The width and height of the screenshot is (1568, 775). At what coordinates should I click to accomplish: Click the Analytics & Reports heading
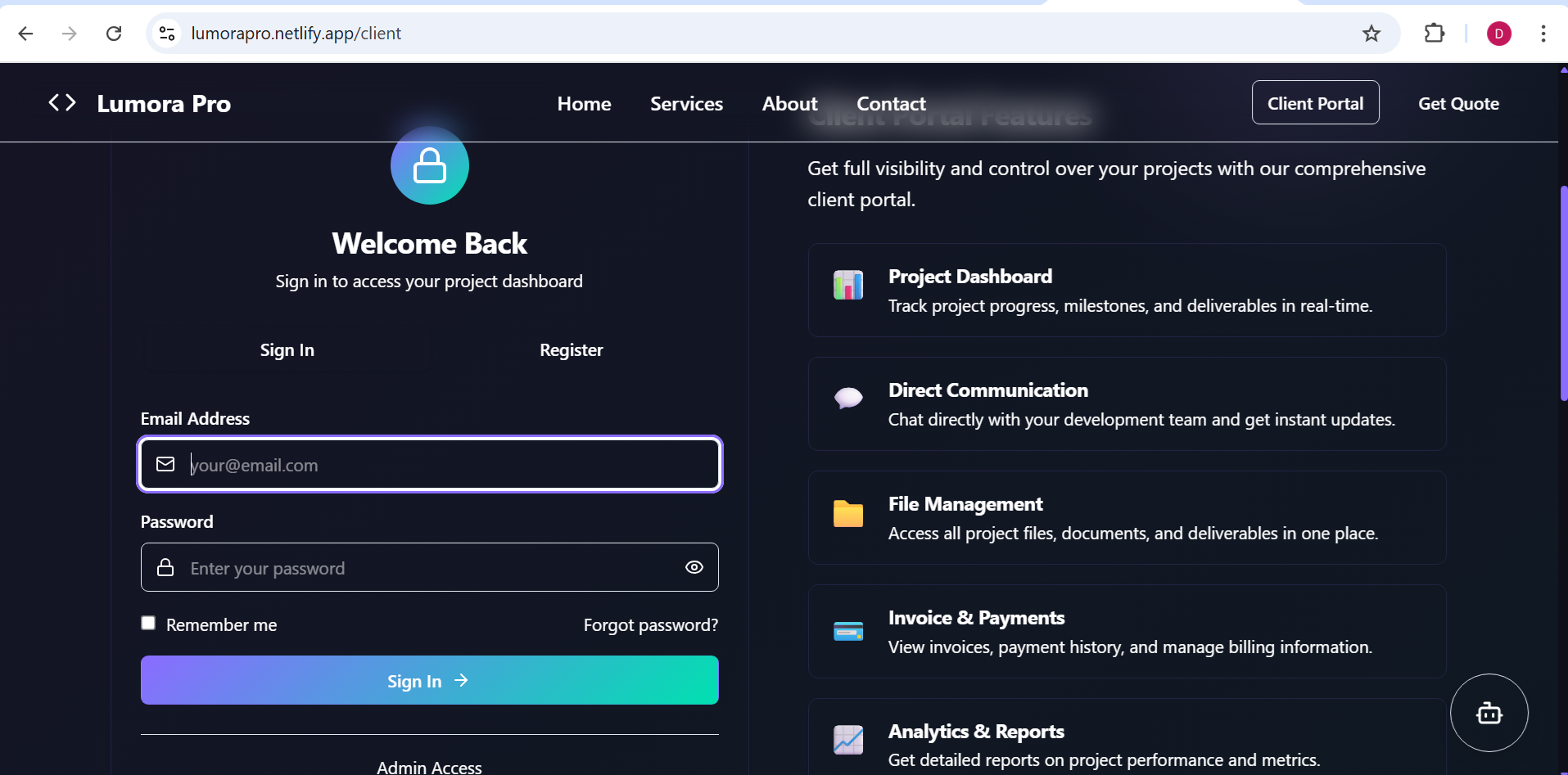pyautogui.click(x=976, y=732)
